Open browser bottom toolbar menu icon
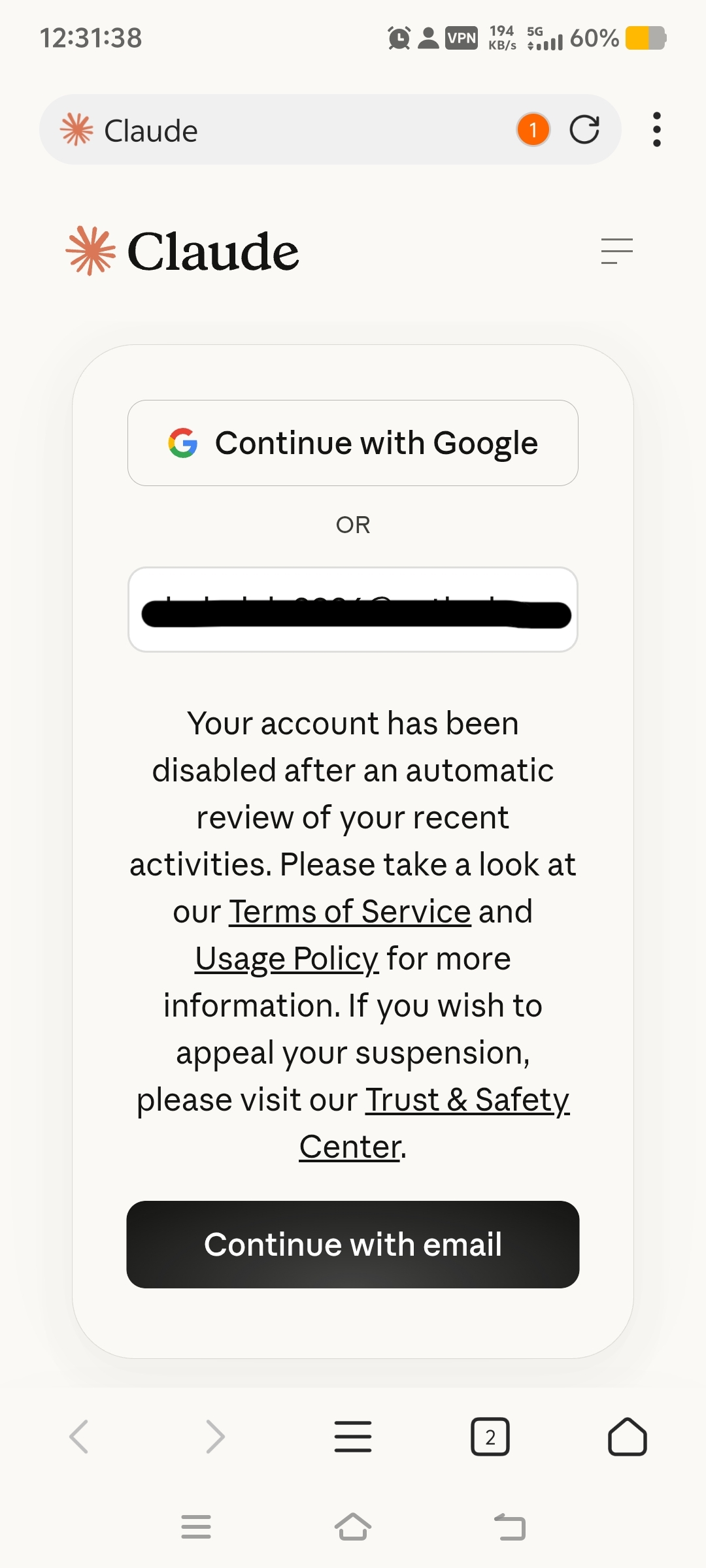Screen dimensions: 706x1568 pos(353,1437)
